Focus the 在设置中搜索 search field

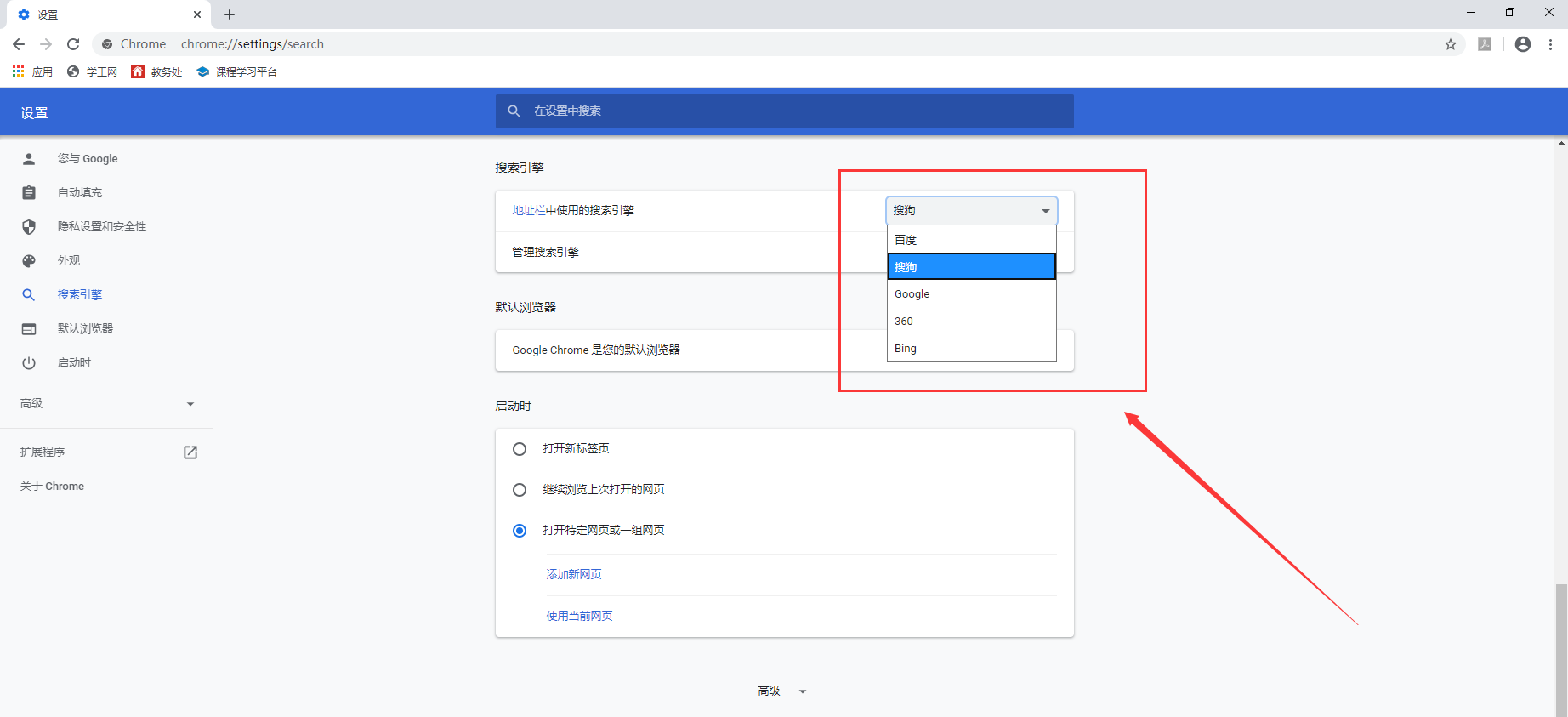point(785,111)
